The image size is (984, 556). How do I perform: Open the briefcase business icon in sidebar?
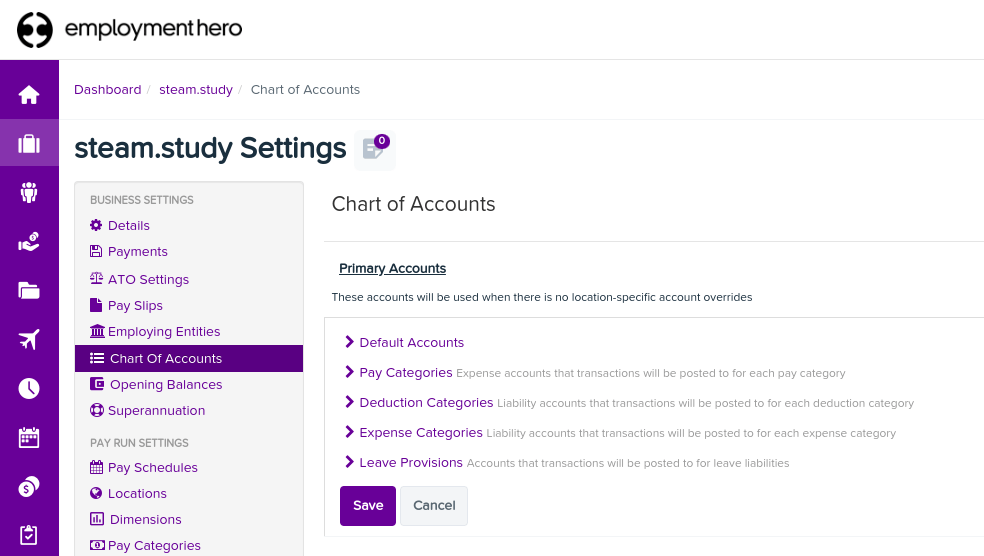tap(29, 144)
